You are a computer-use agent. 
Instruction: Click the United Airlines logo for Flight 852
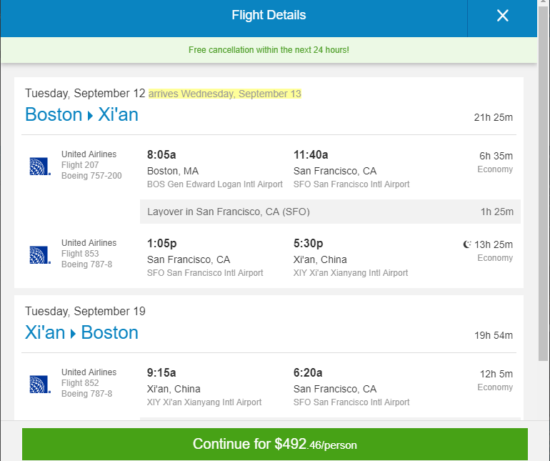coord(40,384)
